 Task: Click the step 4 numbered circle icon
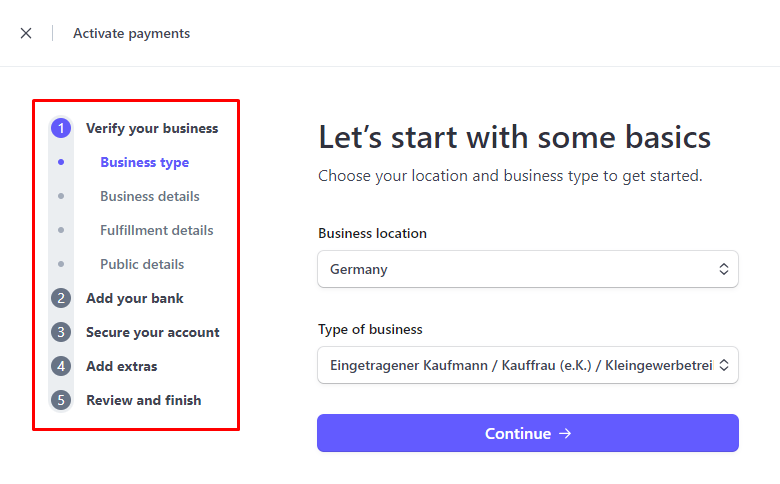coord(61,366)
